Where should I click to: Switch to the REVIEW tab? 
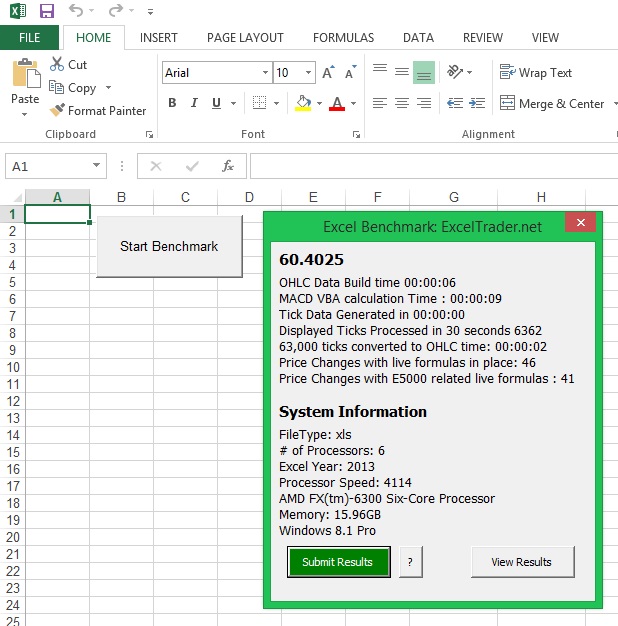point(483,38)
